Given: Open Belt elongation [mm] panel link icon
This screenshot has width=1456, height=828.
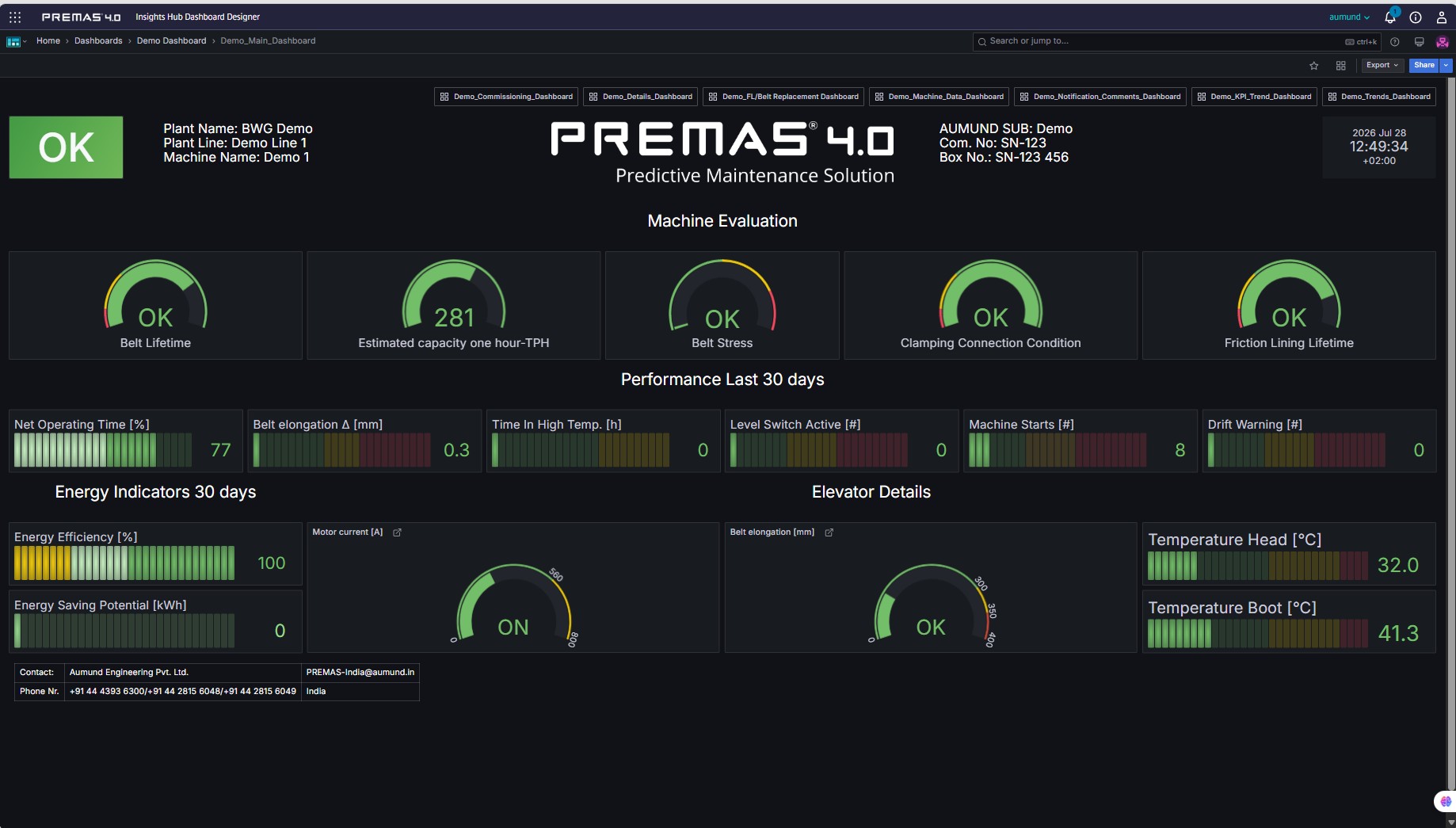Looking at the screenshot, I should pos(829,532).
